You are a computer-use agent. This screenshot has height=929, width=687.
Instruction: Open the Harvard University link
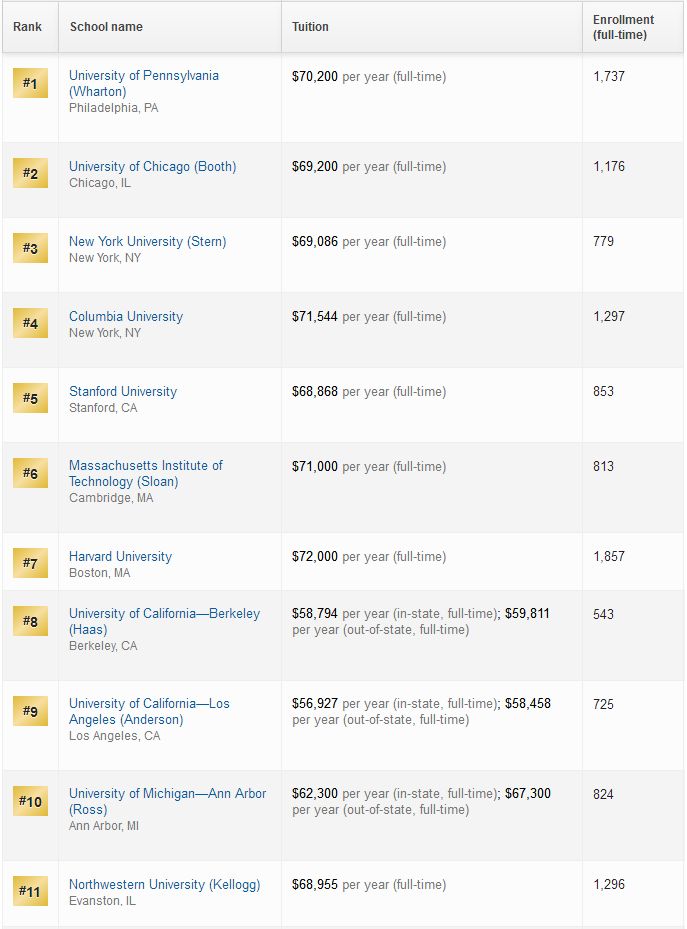pos(120,556)
